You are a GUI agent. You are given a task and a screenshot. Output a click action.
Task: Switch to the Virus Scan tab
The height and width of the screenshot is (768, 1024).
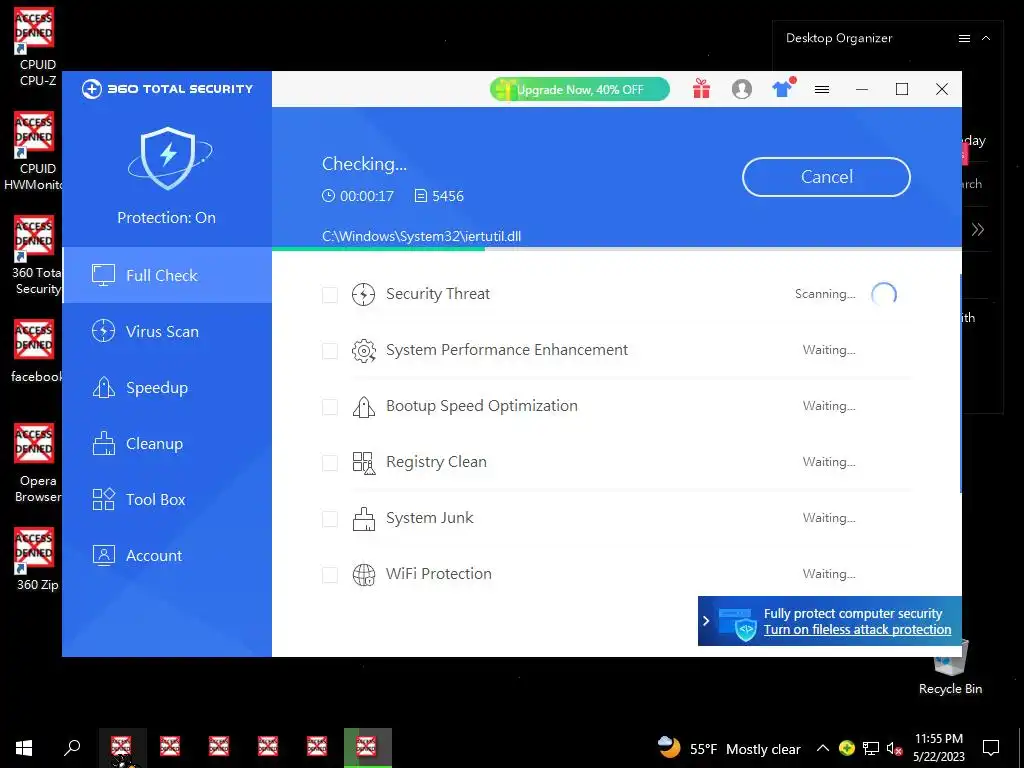click(167, 332)
